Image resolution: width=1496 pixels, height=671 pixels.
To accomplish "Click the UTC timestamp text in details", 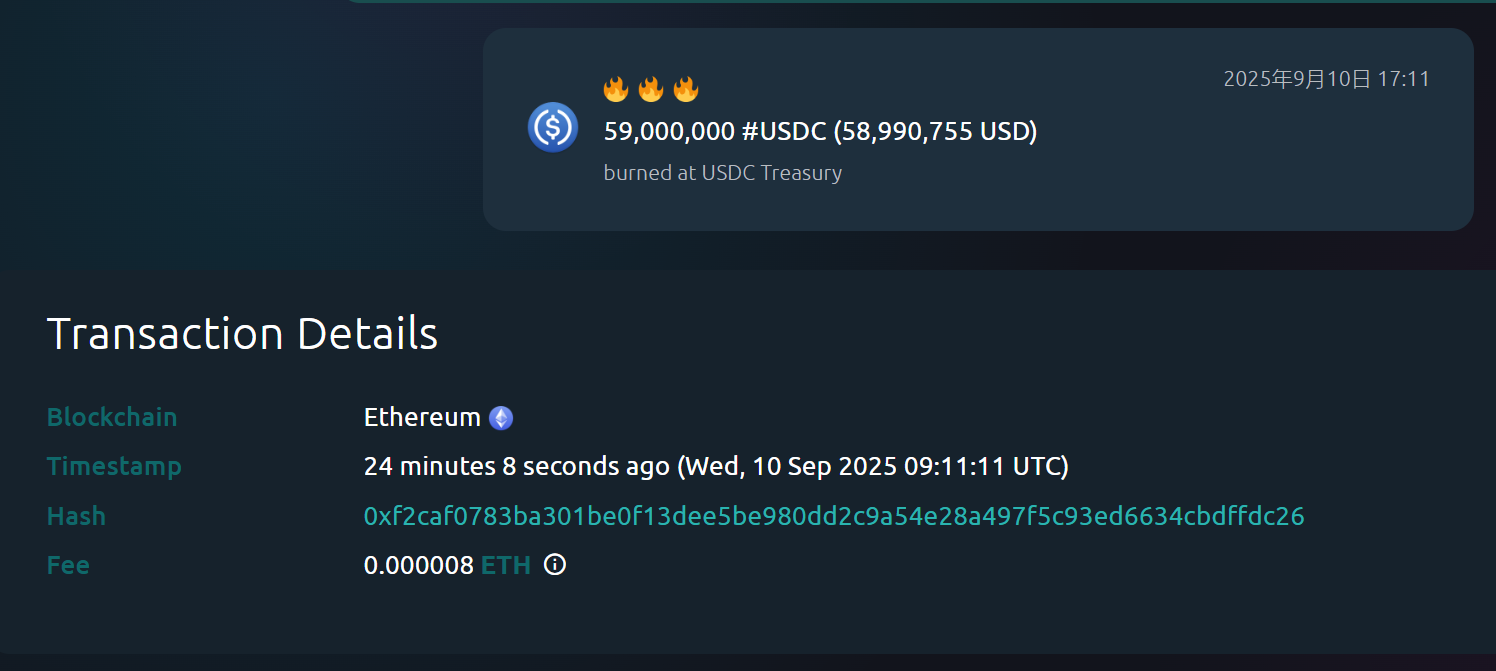I will click(716, 466).
